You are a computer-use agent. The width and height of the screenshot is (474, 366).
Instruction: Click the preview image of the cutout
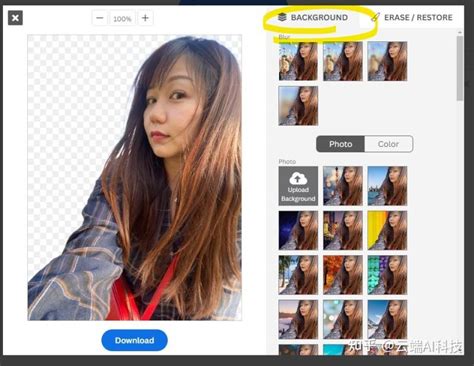[135, 177]
